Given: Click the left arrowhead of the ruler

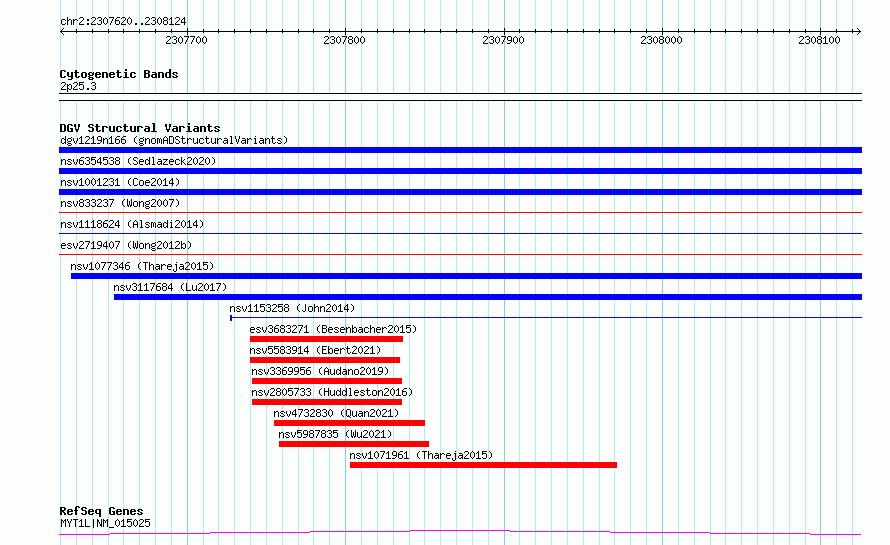Looking at the screenshot, I should [62, 32].
